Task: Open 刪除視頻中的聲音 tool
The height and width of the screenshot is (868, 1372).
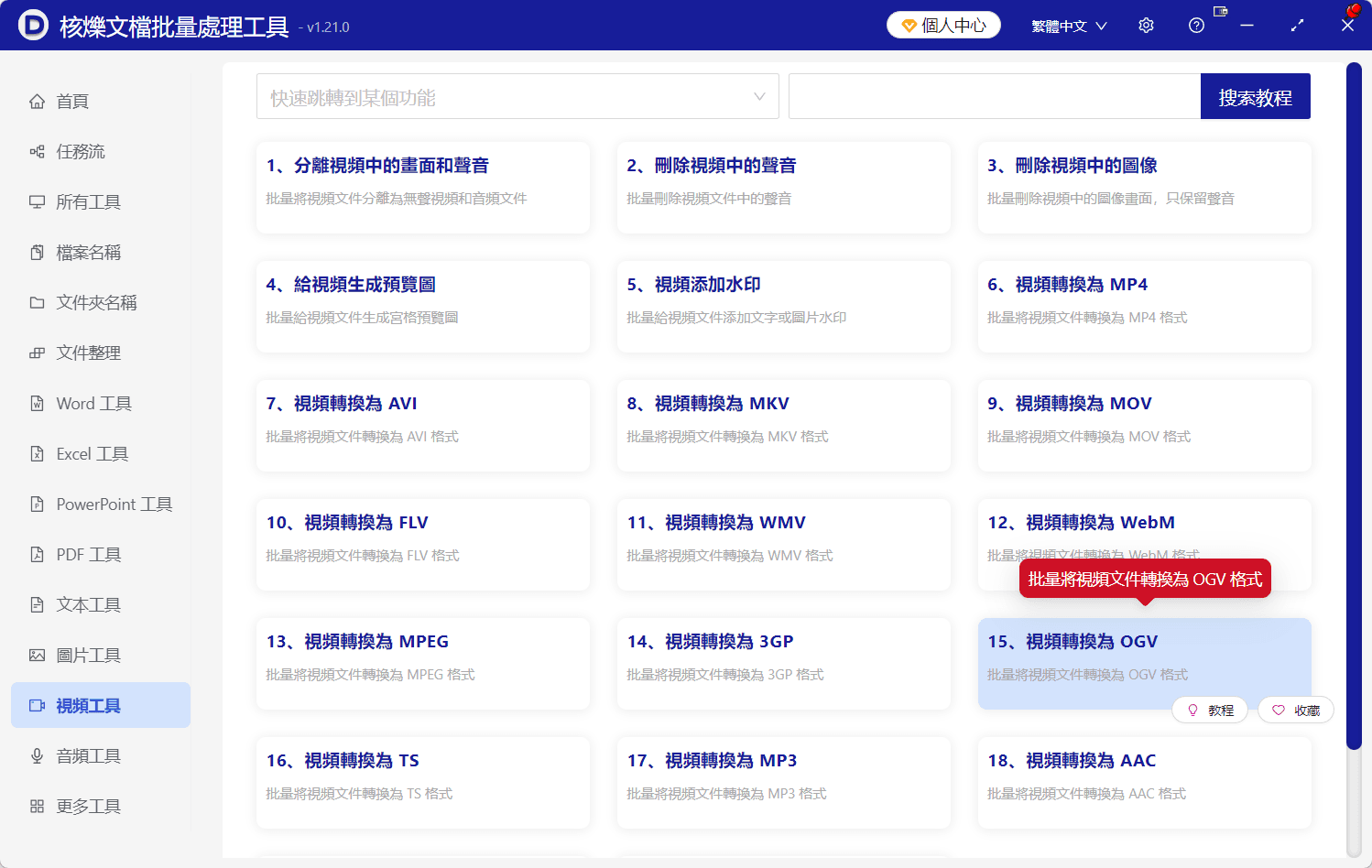Action: [x=784, y=188]
